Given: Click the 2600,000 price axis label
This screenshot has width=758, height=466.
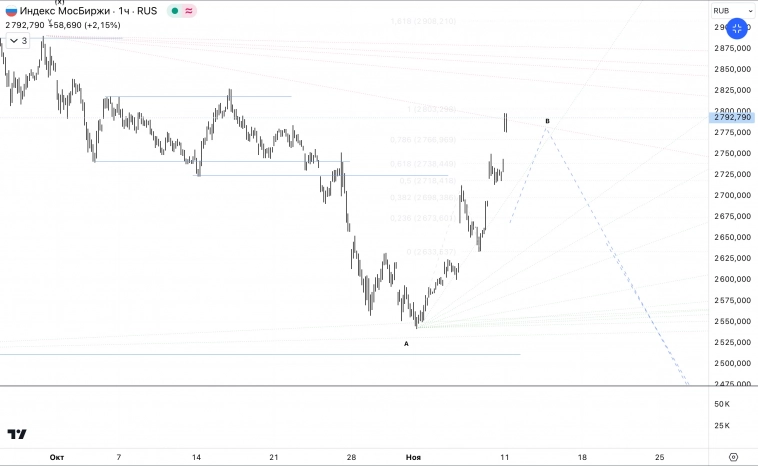Looking at the screenshot, I should 732,279.
